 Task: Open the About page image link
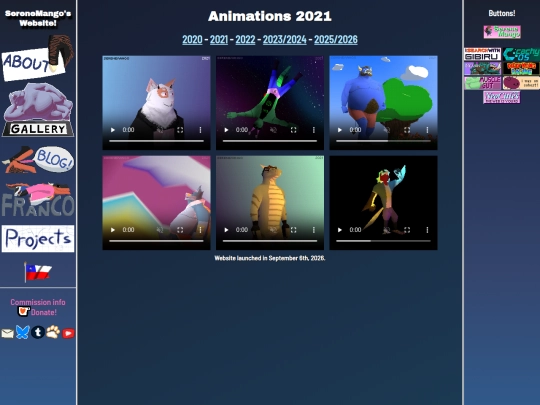pyautogui.click(x=37, y=58)
